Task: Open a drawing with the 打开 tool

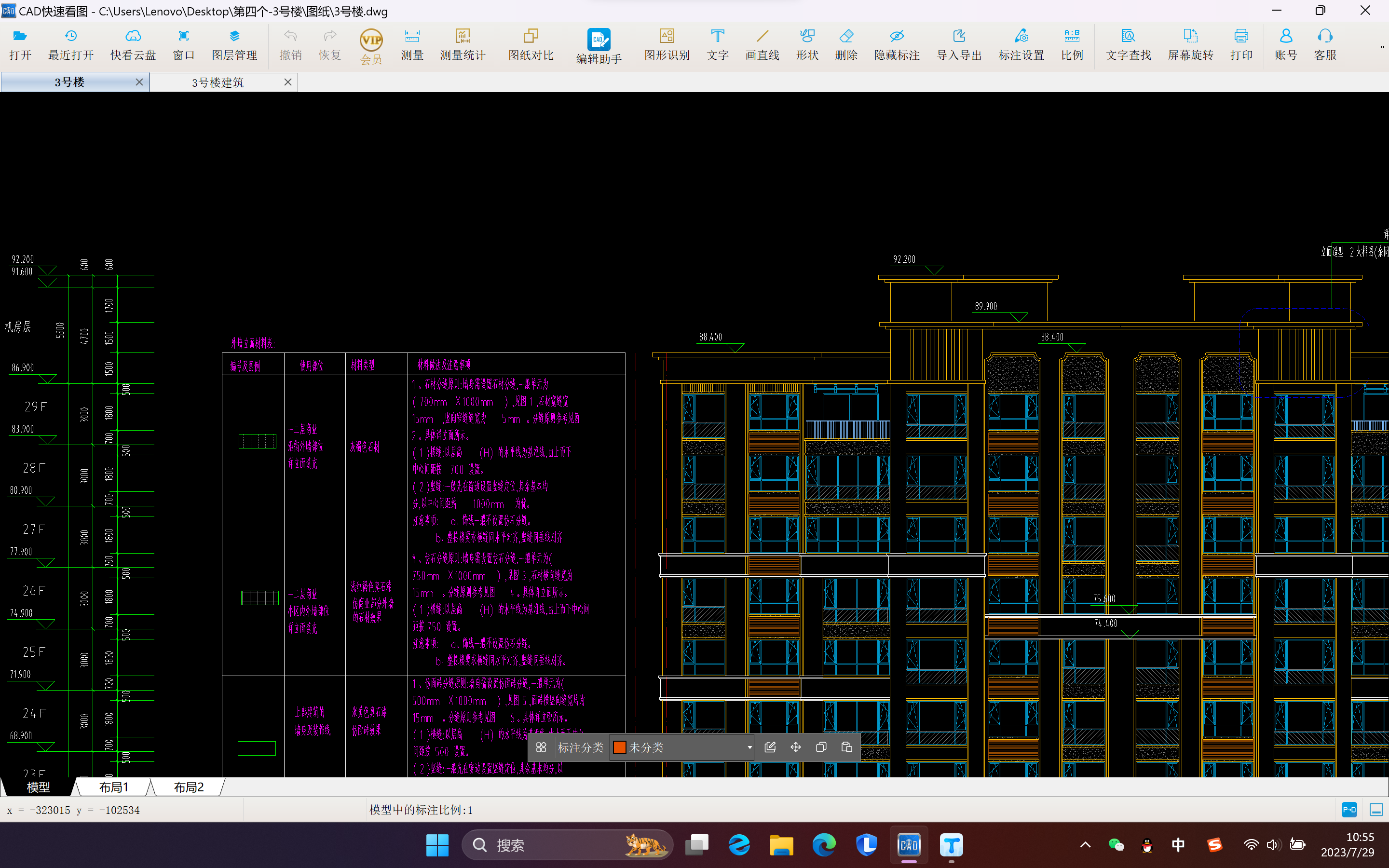Action: tap(20, 45)
